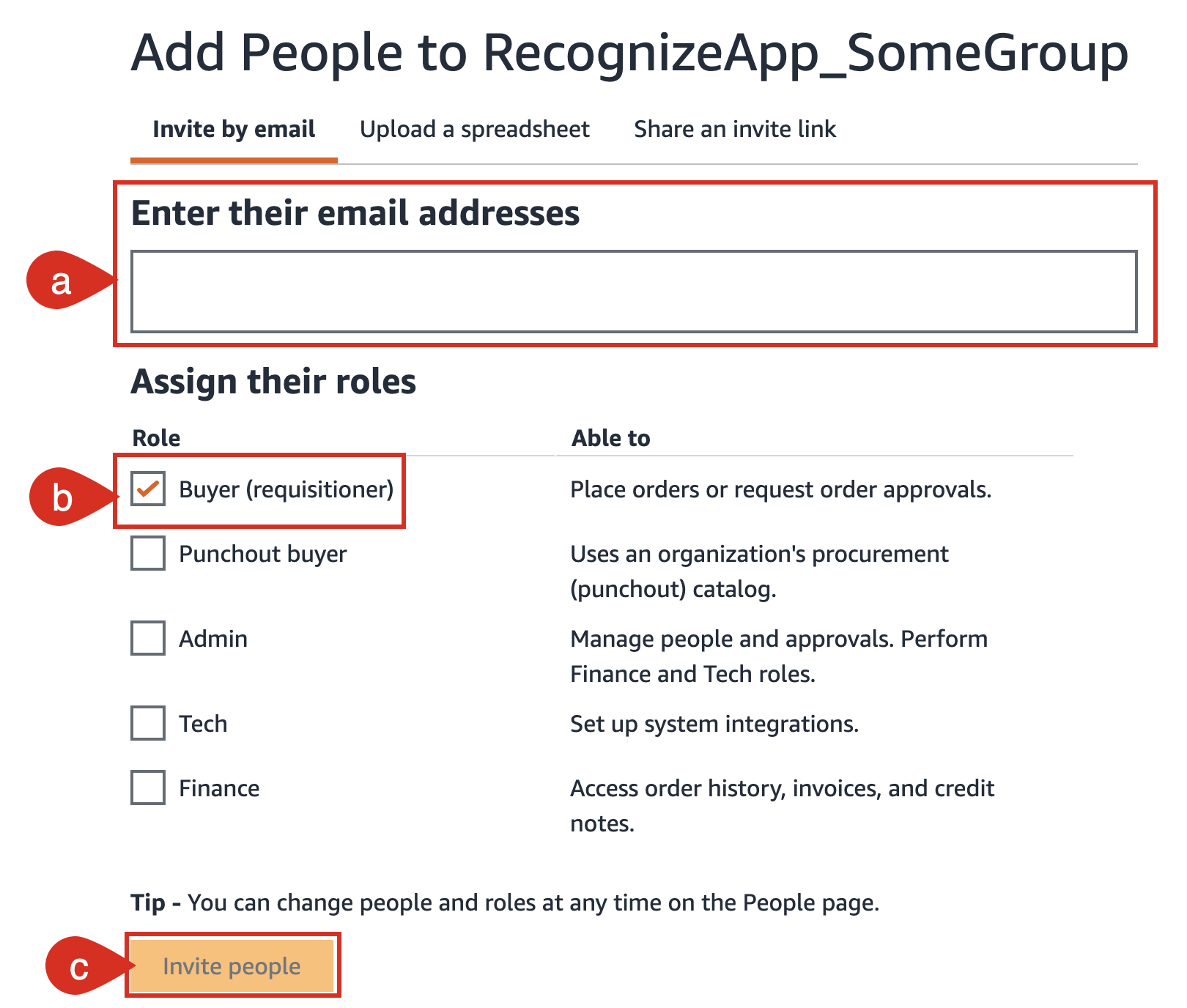The width and height of the screenshot is (1187, 1008).
Task: Uncheck the Buyer (requisitioner) checkbox
Action: [148, 489]
